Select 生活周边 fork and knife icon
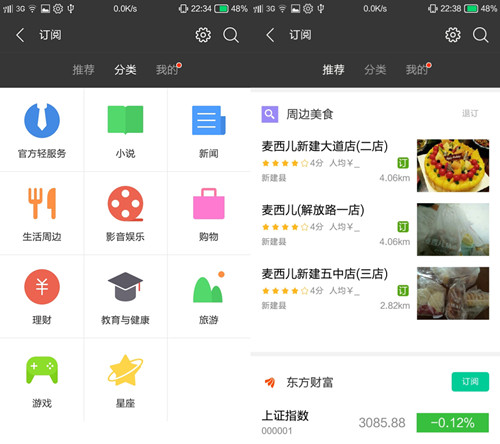Screen dimensions: 500x444 [42, 203]
